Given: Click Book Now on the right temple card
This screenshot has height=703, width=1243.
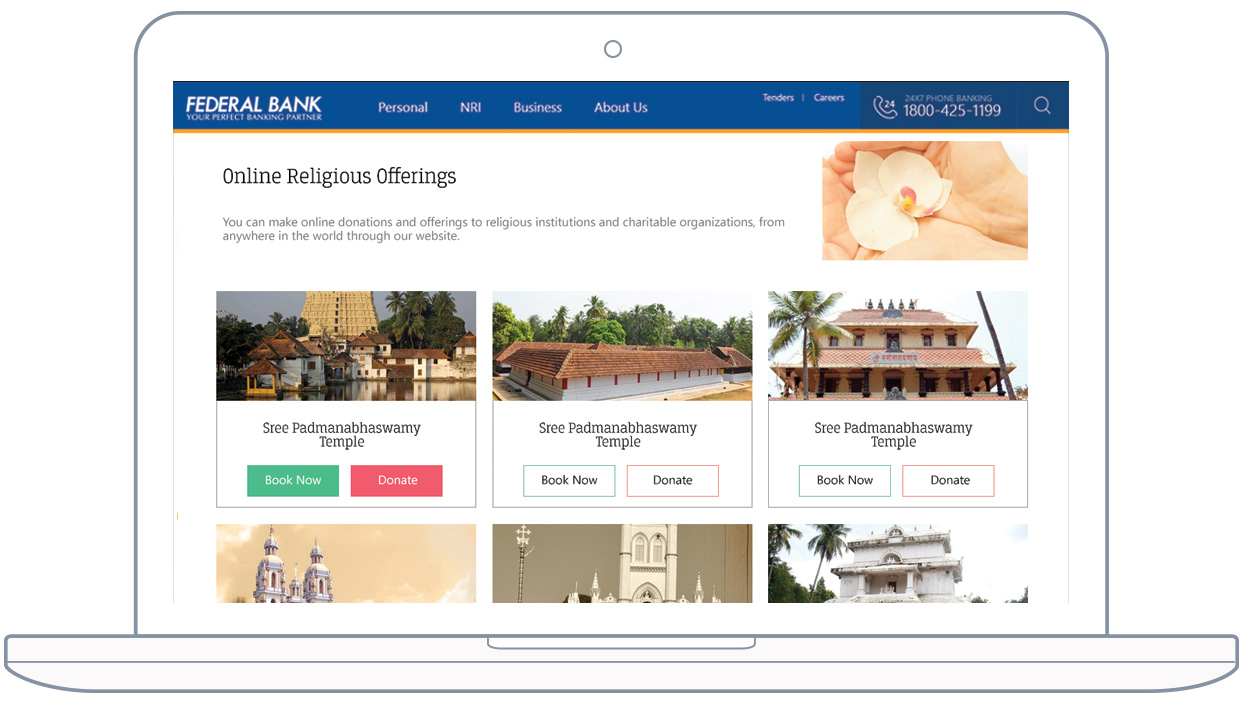Looking at the screenshot, I should 845,481.
